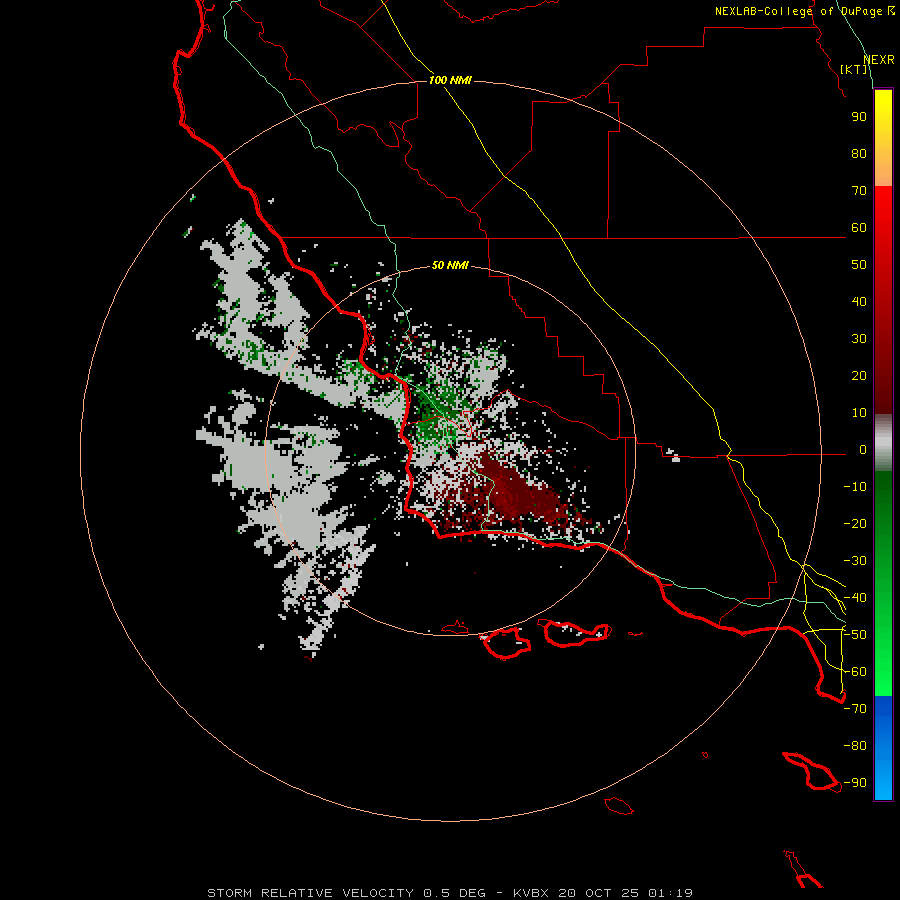Click the -50 value on the velocity scale
The height and width of the screenshot is (900, 900).
pyautogui.click(x=855, y=635)
